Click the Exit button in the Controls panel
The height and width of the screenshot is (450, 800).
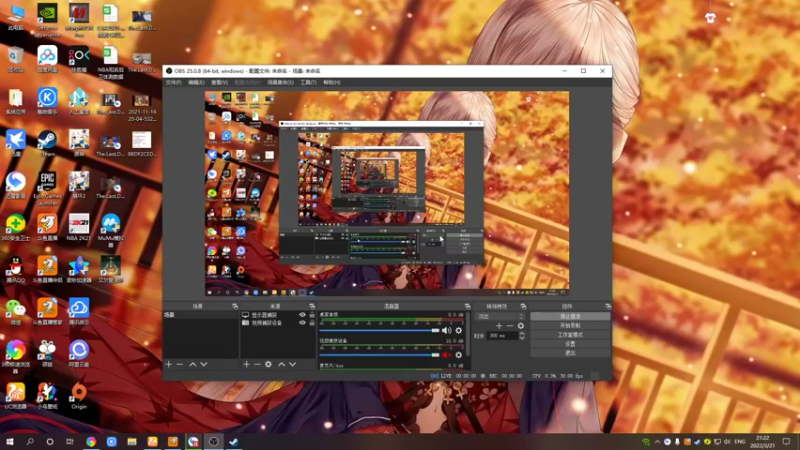(x=570, y=353)
